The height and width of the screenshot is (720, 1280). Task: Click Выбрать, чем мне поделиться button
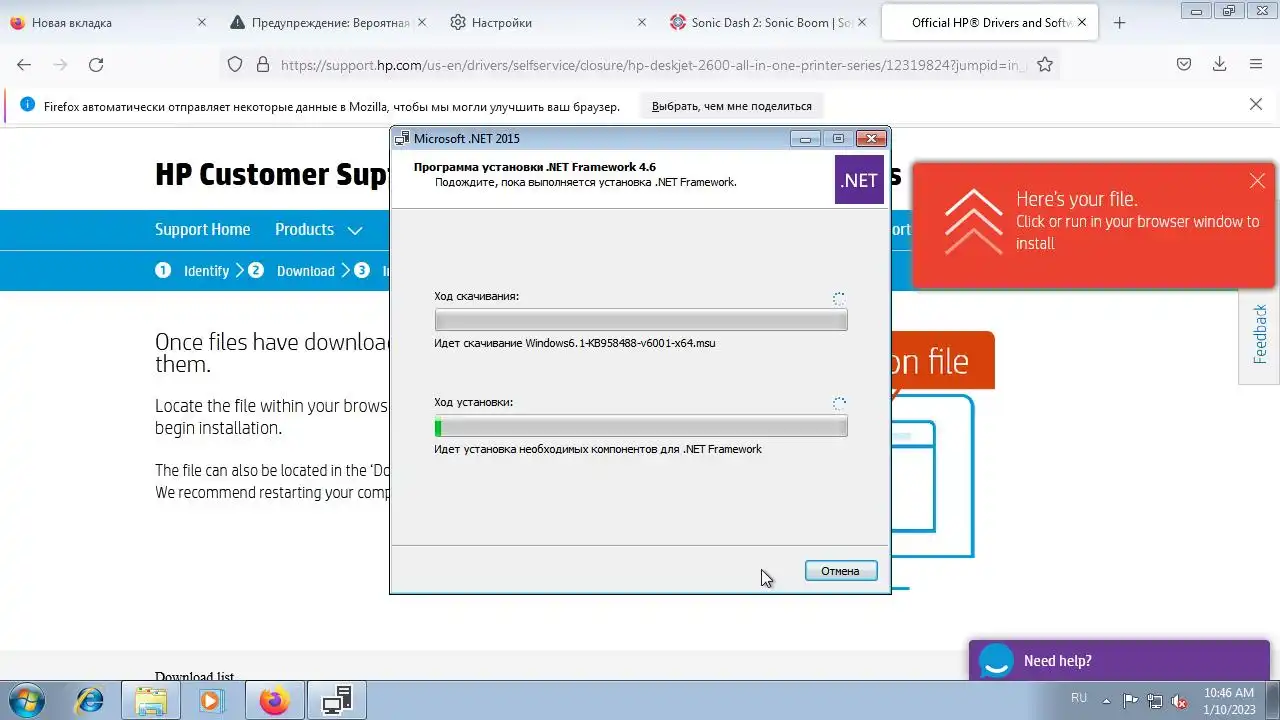coord(732,106)
